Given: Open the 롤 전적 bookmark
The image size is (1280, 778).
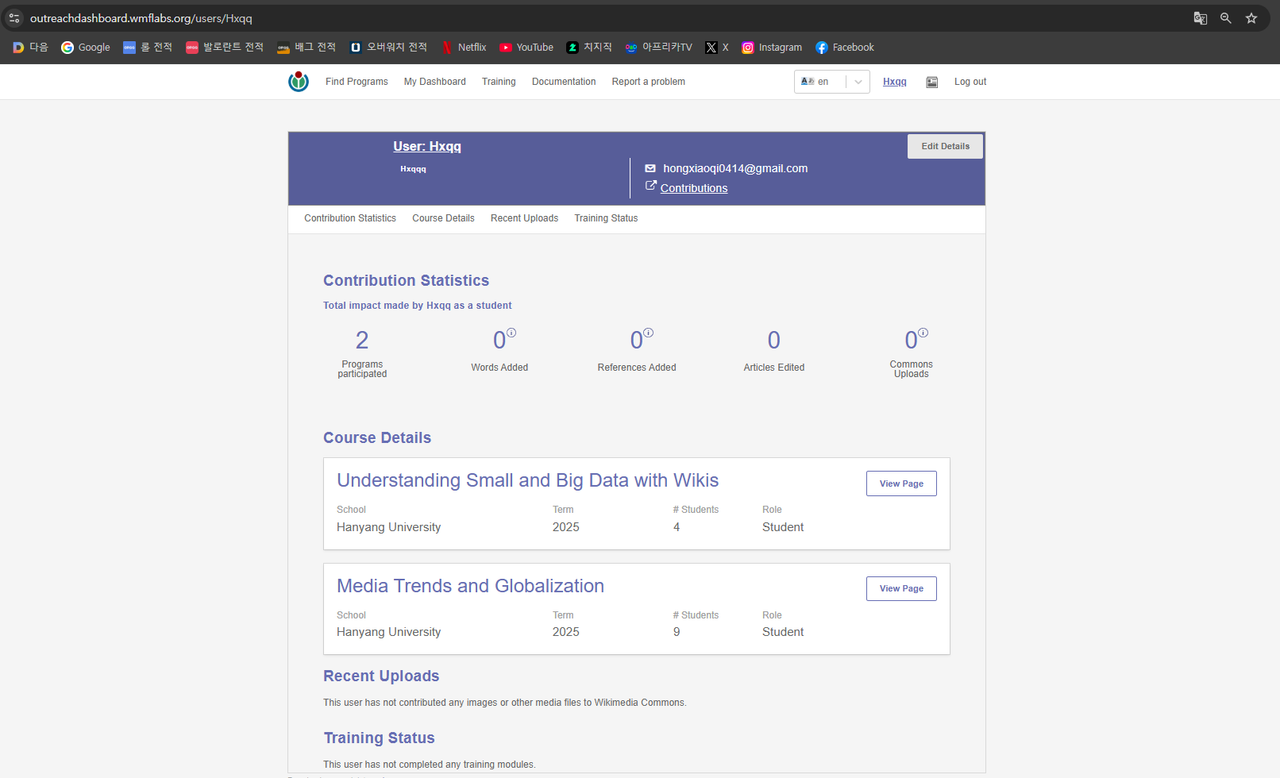Looking at the screenshot, I should tap(147, 47).
